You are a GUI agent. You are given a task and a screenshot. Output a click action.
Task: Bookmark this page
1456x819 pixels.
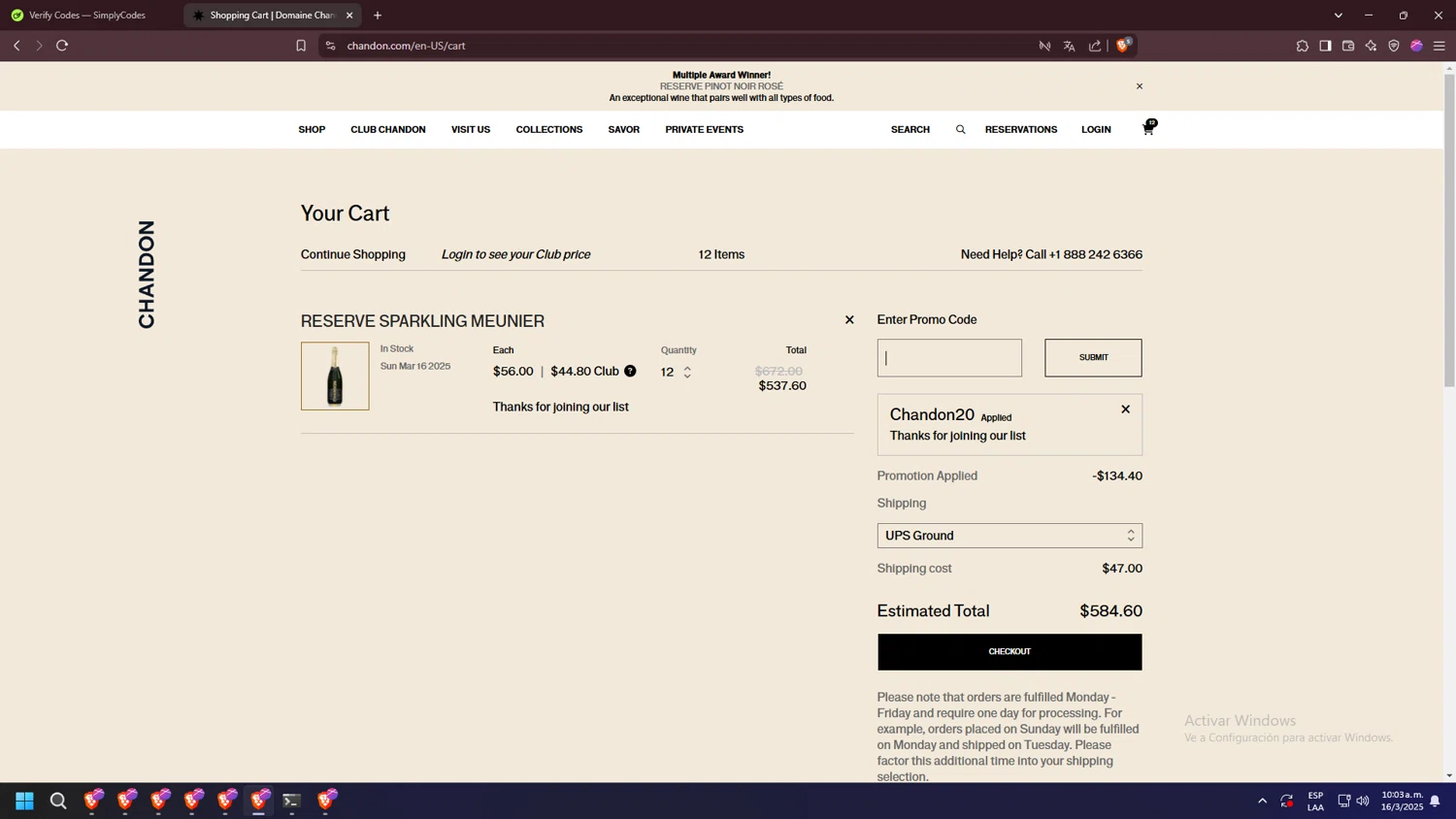click(301, 46)
